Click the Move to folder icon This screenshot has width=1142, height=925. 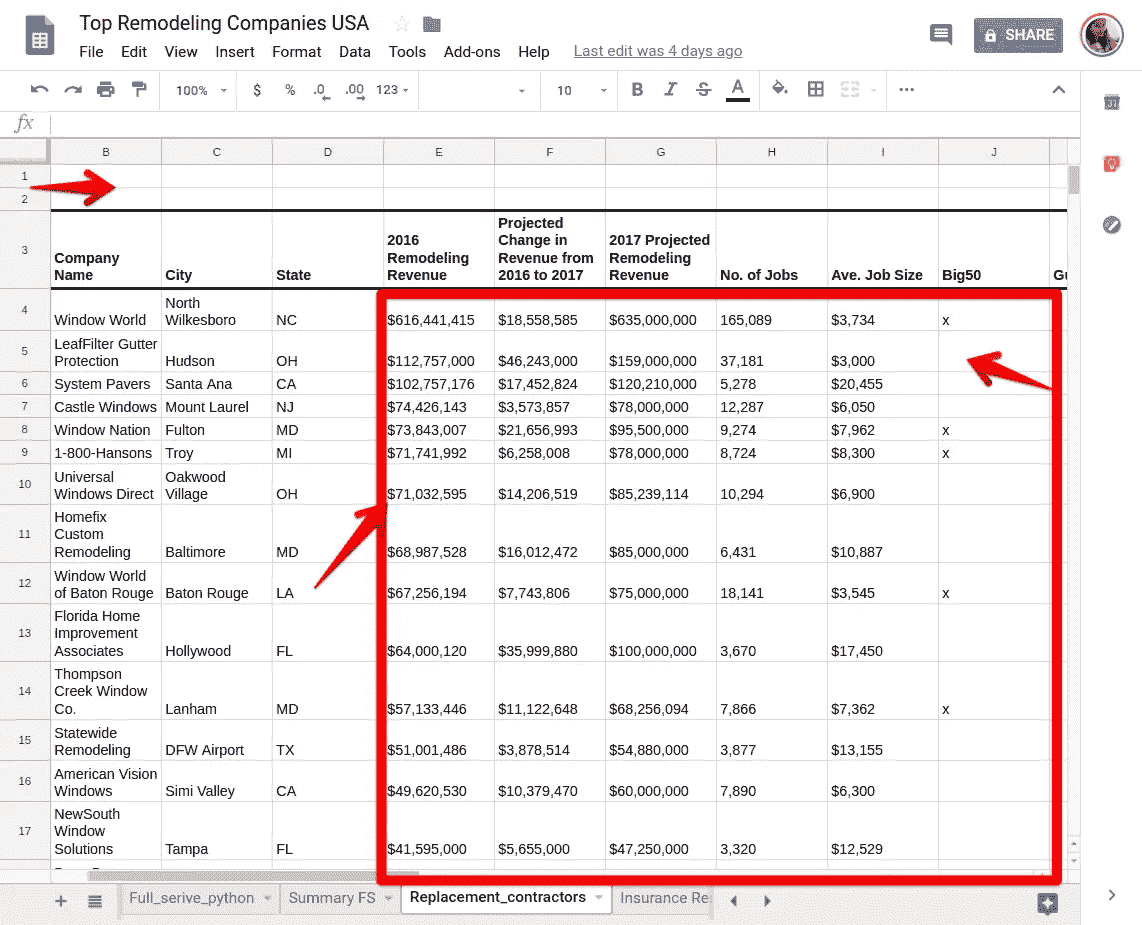pos(432,24)
